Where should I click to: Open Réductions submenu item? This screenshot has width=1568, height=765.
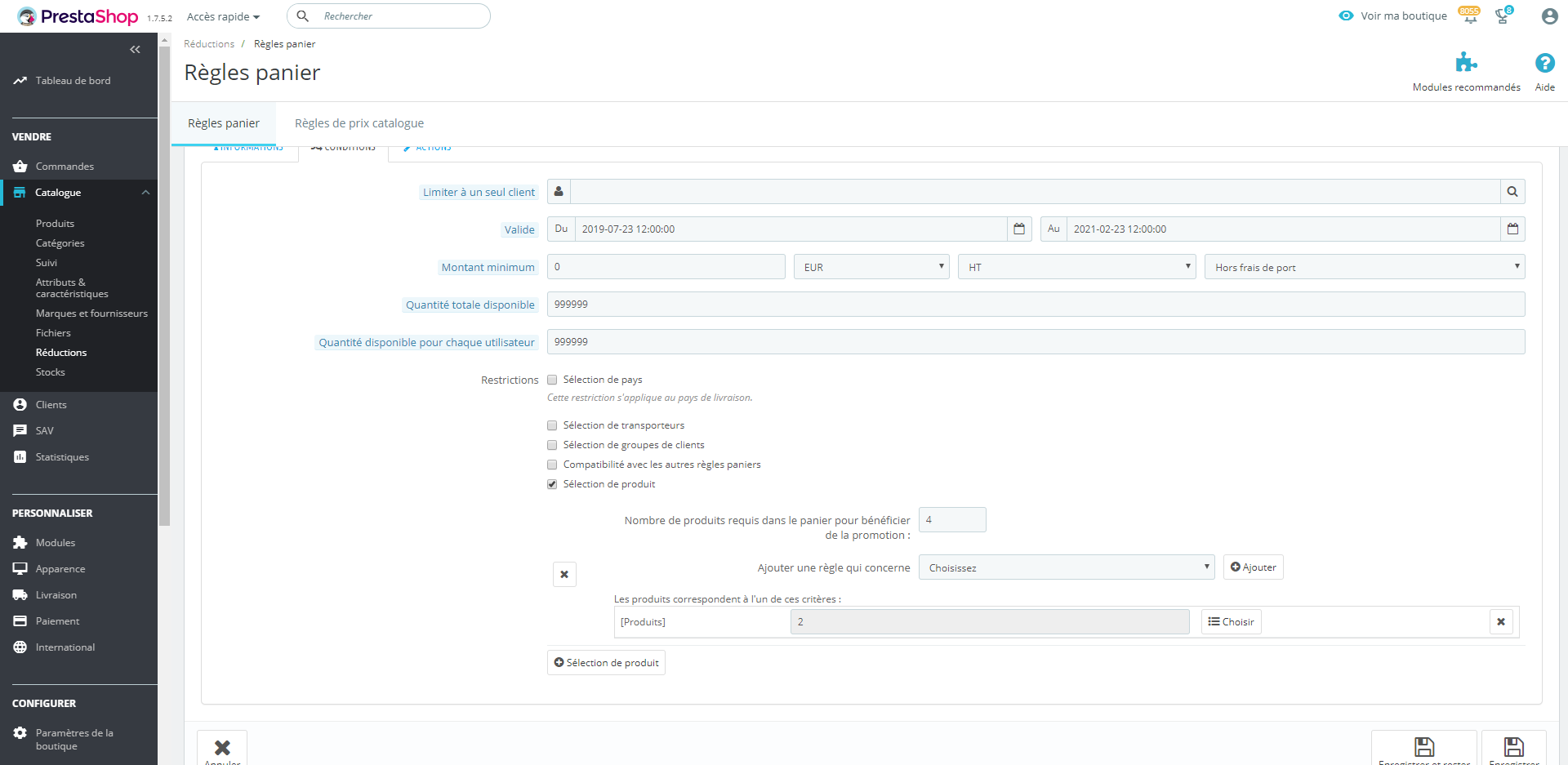[61, 353]
